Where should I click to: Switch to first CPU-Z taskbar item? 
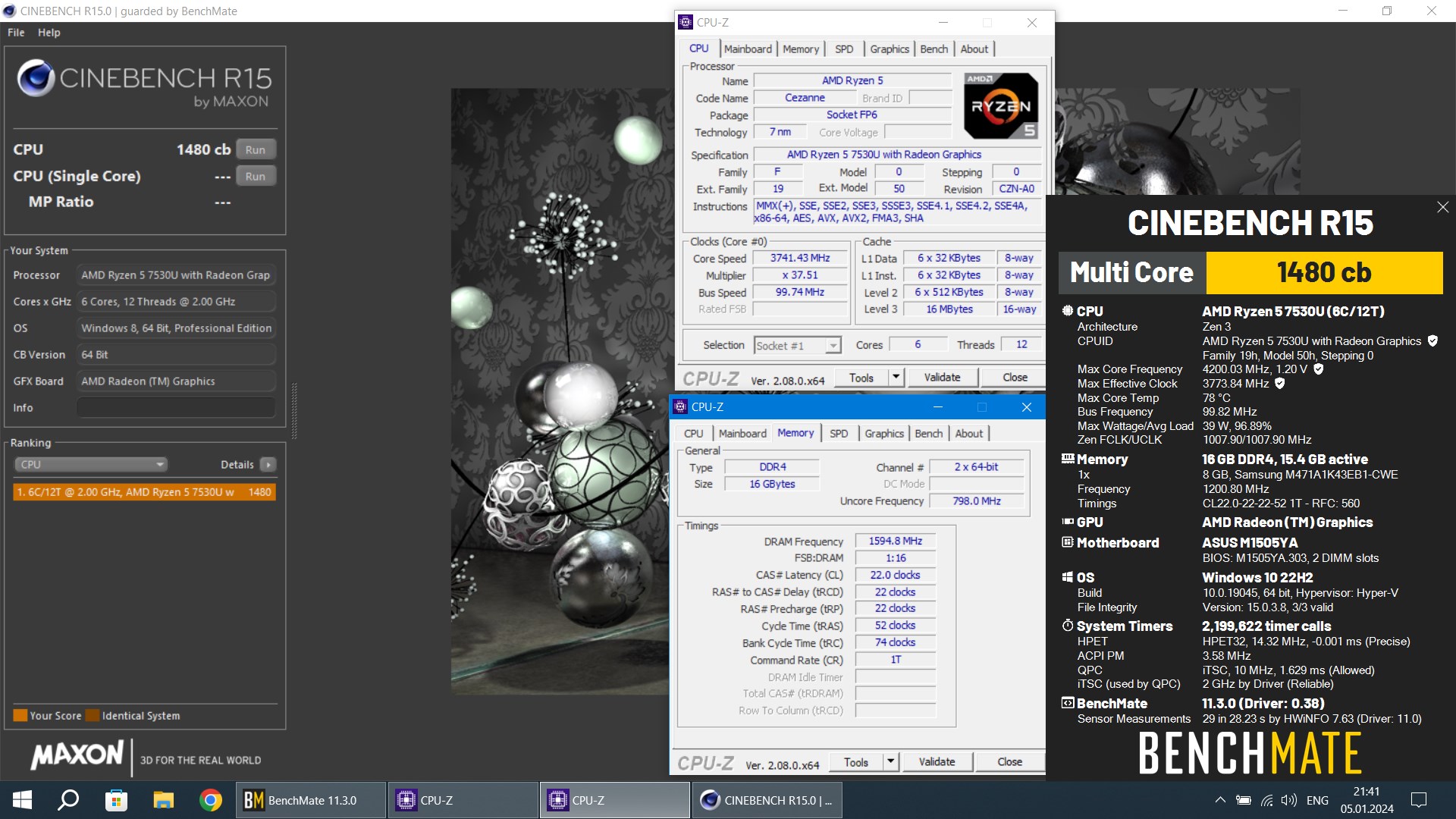tap(463, 800)
